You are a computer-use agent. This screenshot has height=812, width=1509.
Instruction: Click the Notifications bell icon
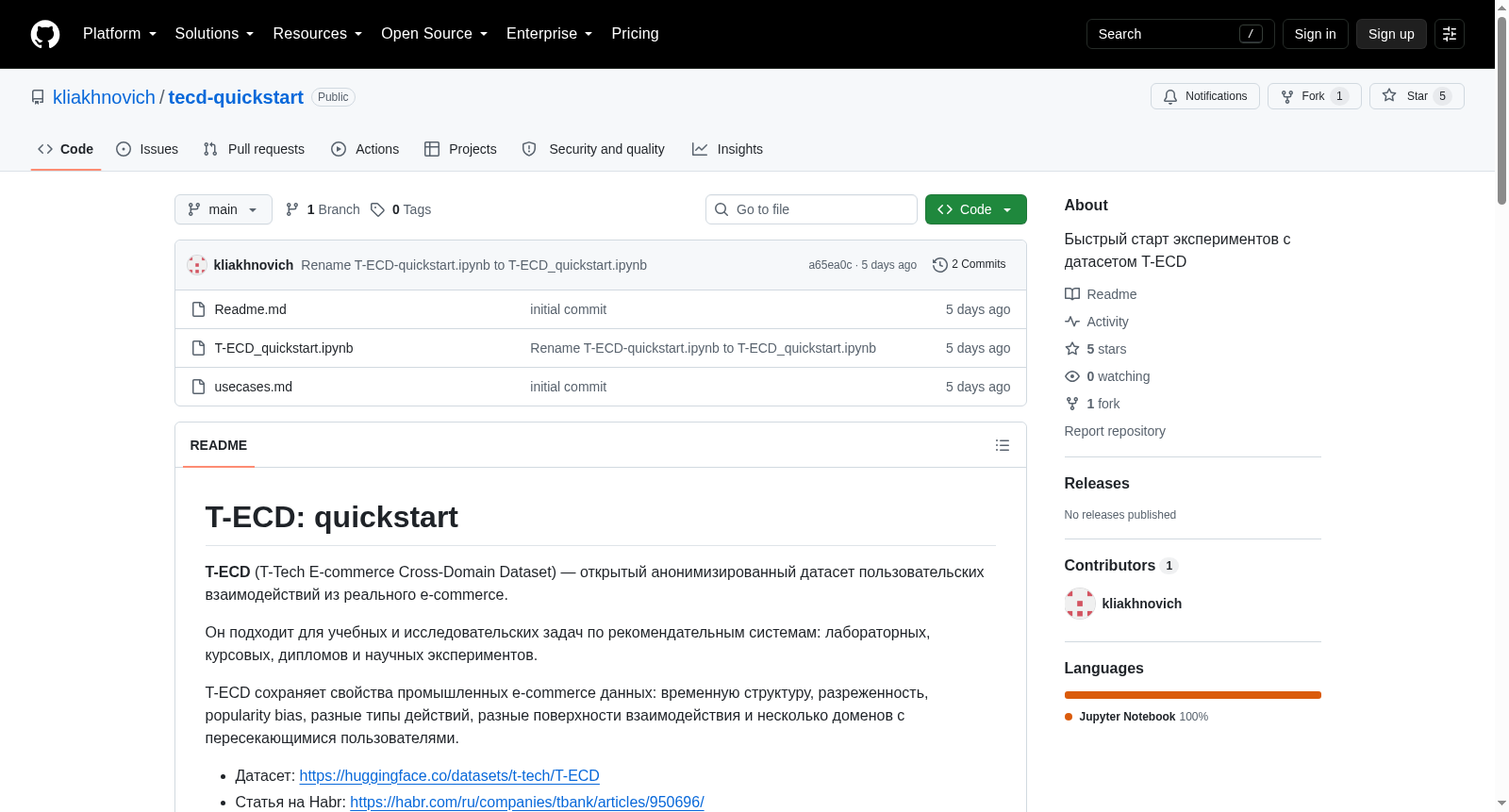1170,96
